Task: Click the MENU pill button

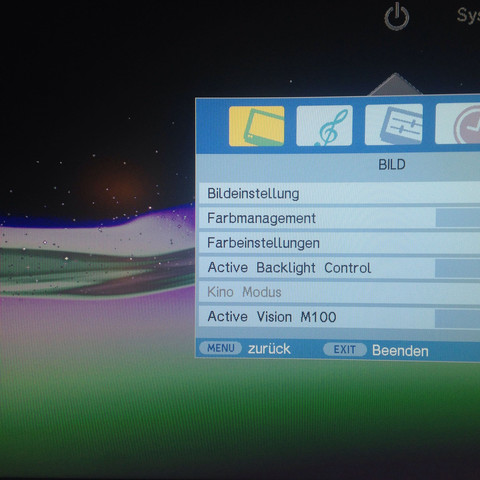Action: [x=220, y=348]
